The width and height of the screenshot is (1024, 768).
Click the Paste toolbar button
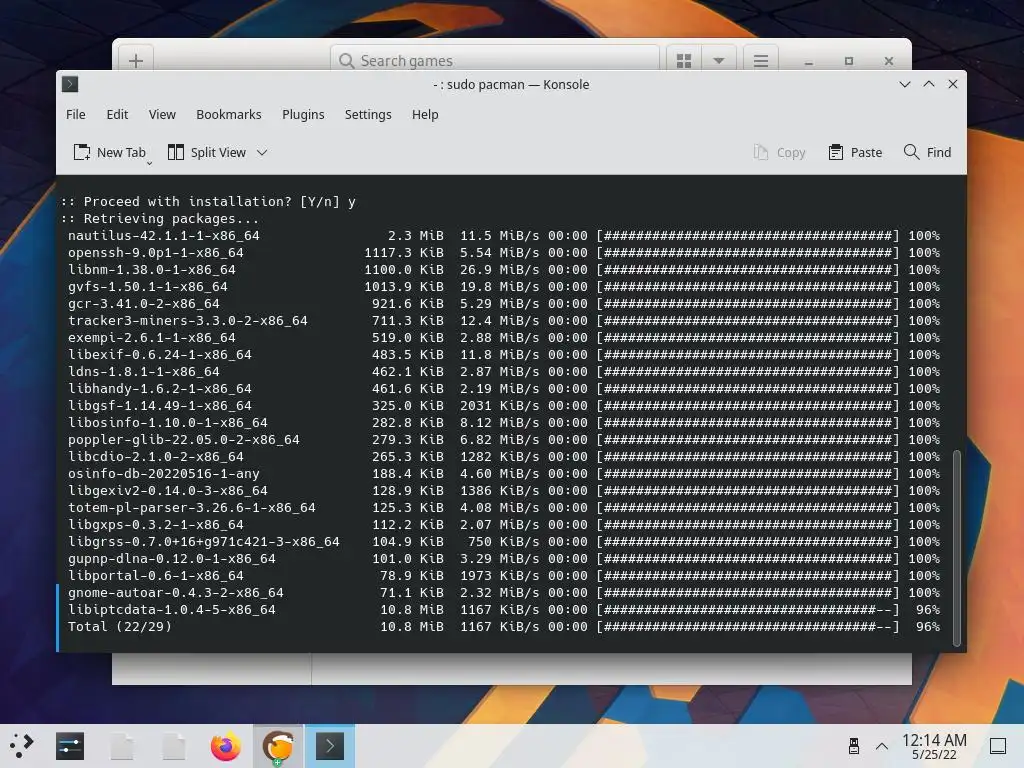coord(855,152)
